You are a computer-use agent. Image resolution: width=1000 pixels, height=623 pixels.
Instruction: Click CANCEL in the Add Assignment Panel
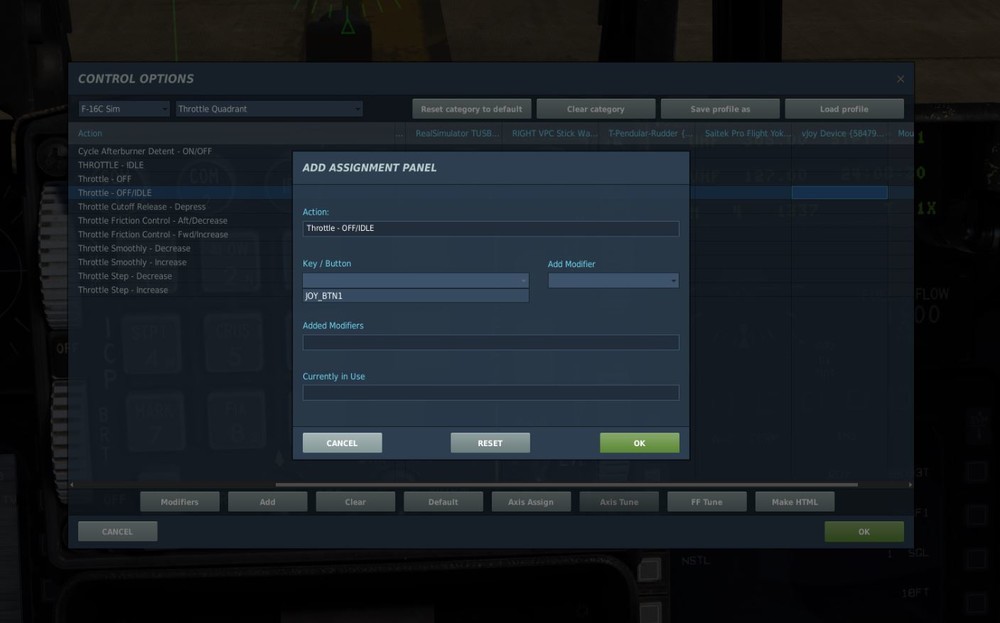coord(342,443)
